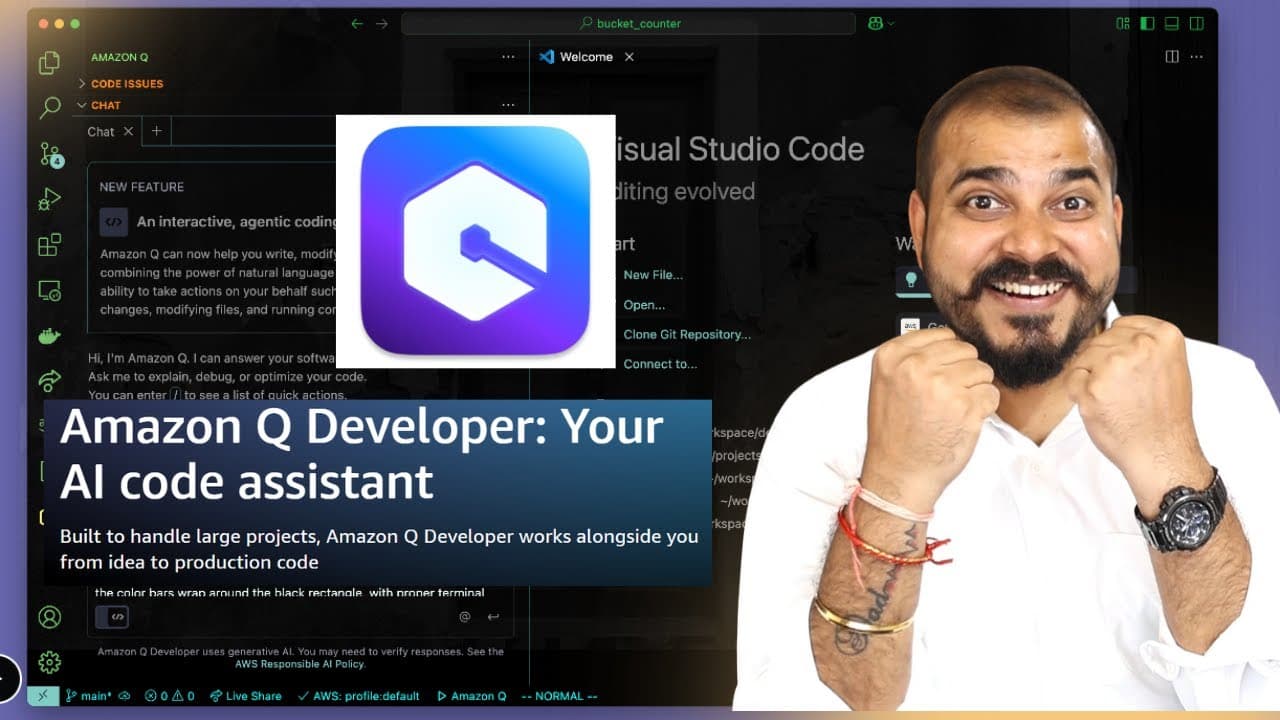Open the Run and Debug view
This screenshot has height=720, width=1280.
(x=49, y=199)
